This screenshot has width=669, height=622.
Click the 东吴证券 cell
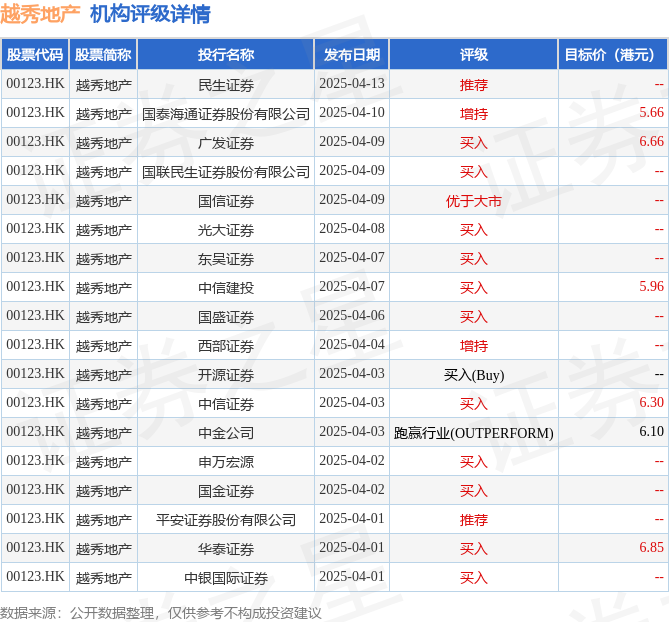coord(226,259)
